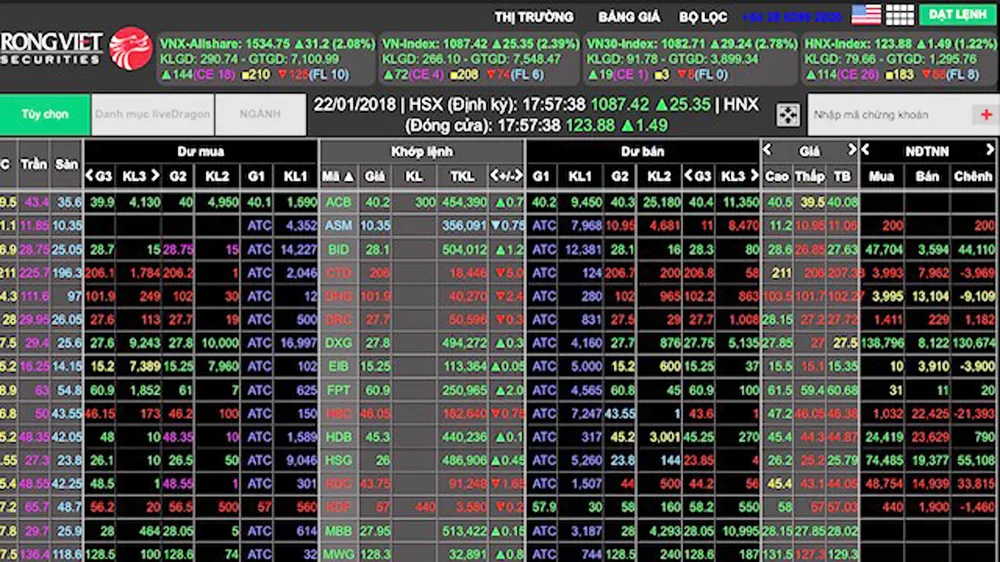
Task: Click the Rong Viet Securities dragon logo
Action: click(130, 47)
